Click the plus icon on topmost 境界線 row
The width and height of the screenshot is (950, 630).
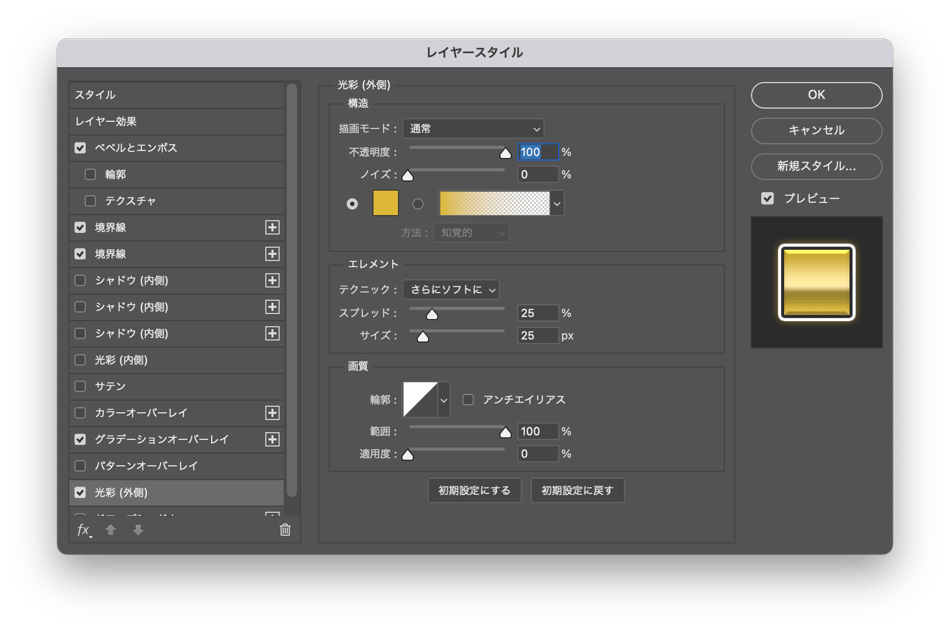[272, 228]
